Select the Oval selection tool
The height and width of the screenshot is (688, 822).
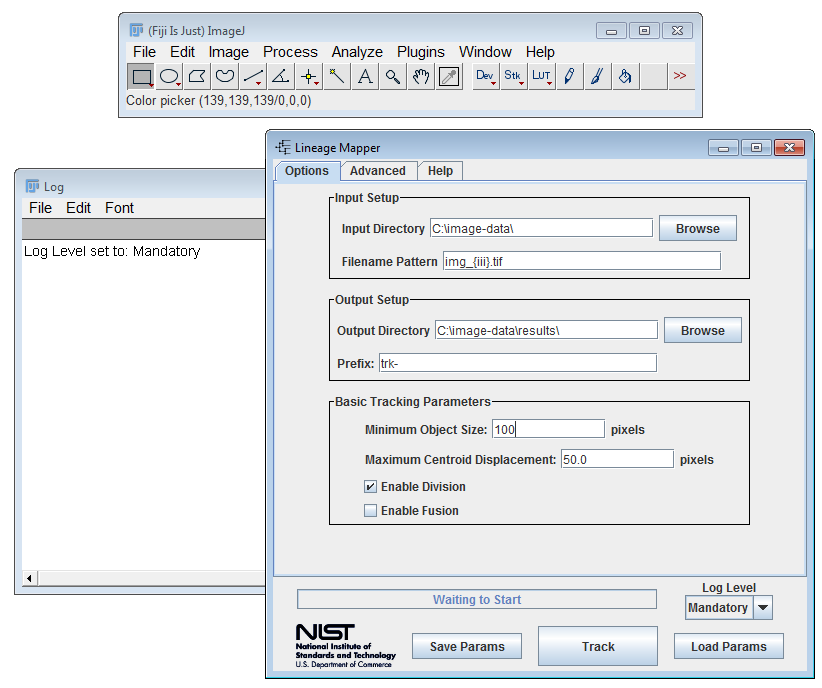coord(169,76)
